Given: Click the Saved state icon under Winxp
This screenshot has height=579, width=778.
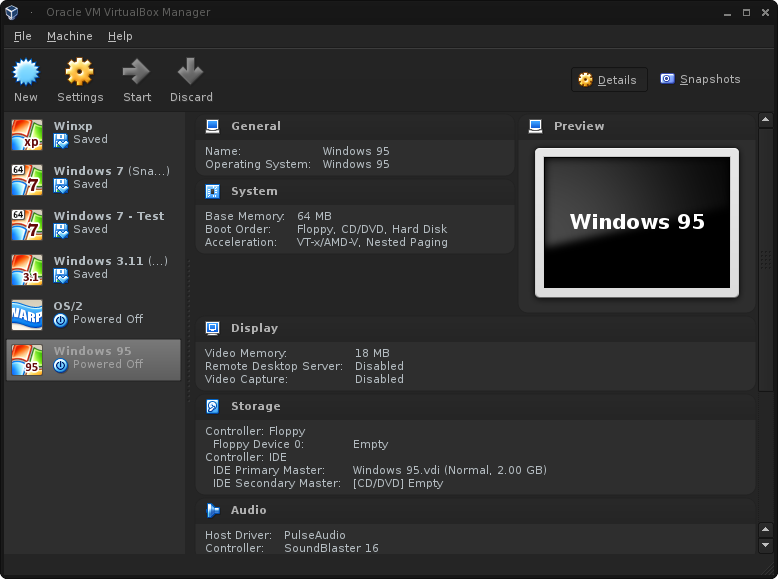Looking at the screenshot, I should [61, 141].
